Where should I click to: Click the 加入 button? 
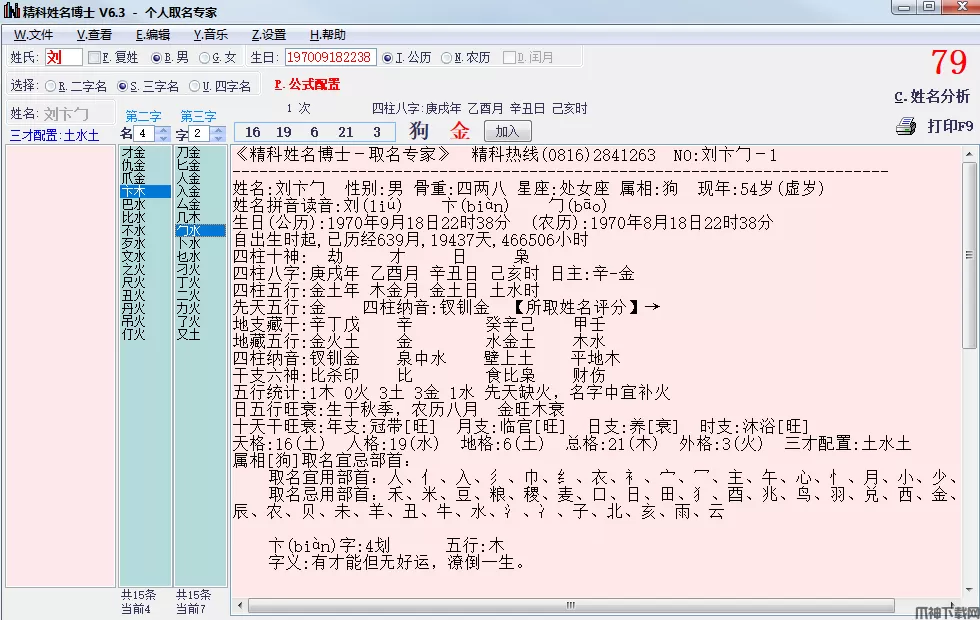click(x=507, y=131)
